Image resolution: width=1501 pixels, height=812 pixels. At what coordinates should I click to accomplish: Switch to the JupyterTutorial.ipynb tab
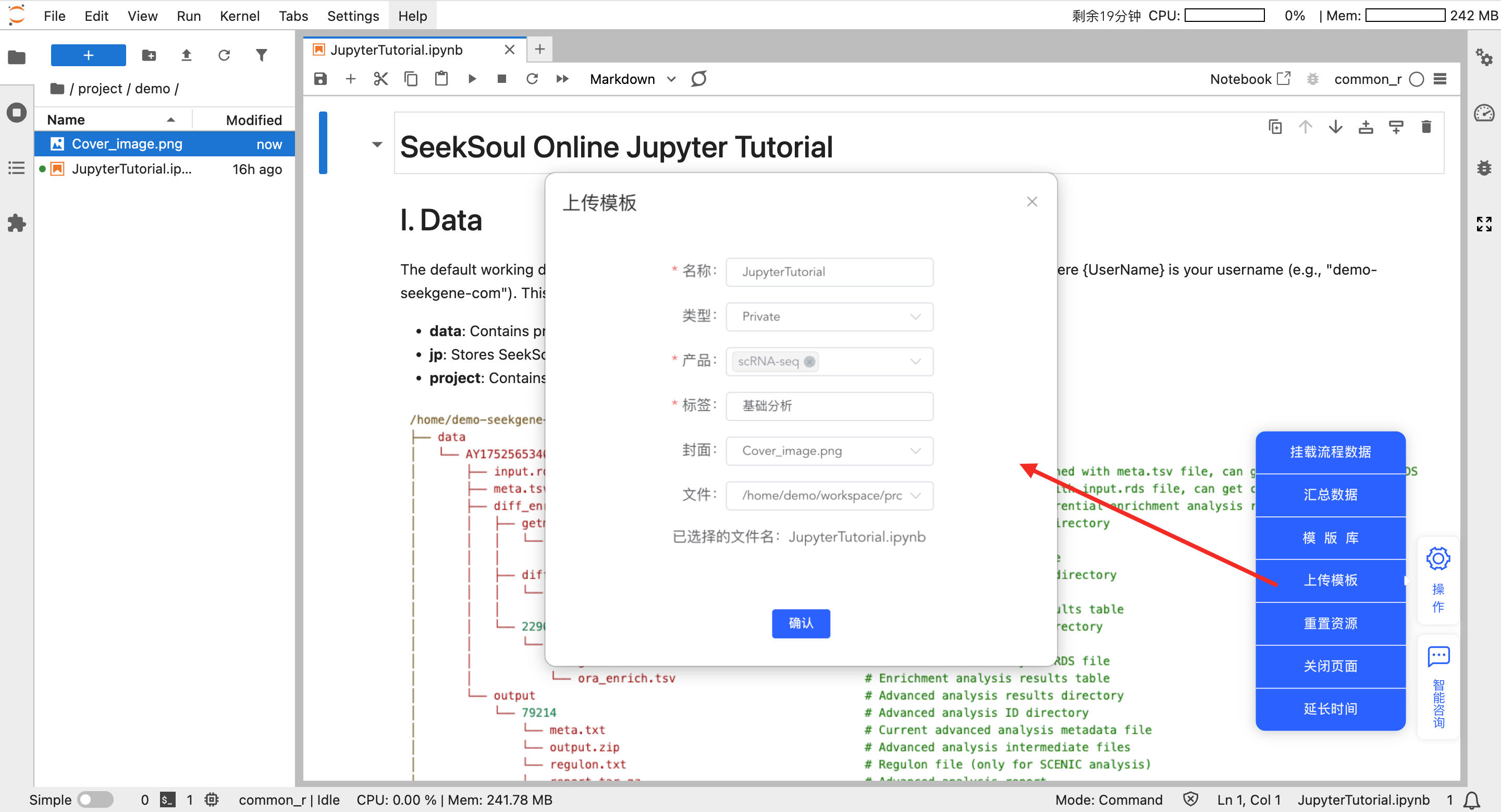click(x=396, y=50)
